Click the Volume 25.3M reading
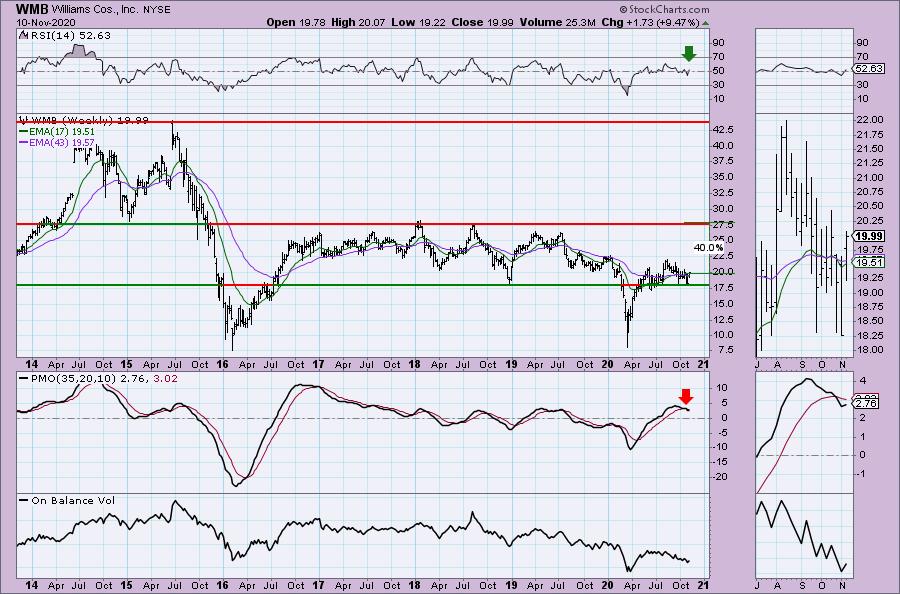 [557, 22]
